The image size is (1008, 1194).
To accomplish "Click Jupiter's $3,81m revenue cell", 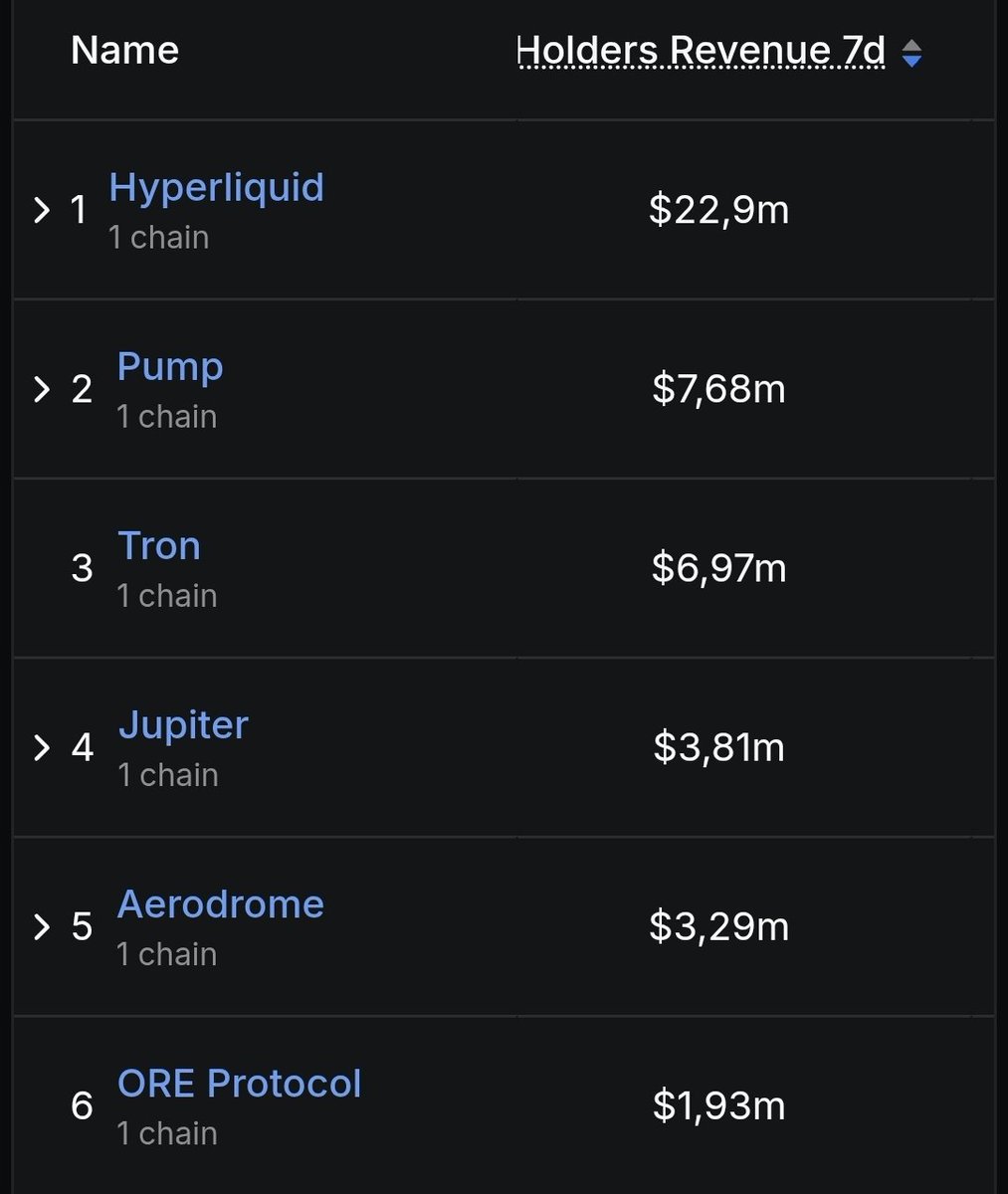I will pos(718,747).
